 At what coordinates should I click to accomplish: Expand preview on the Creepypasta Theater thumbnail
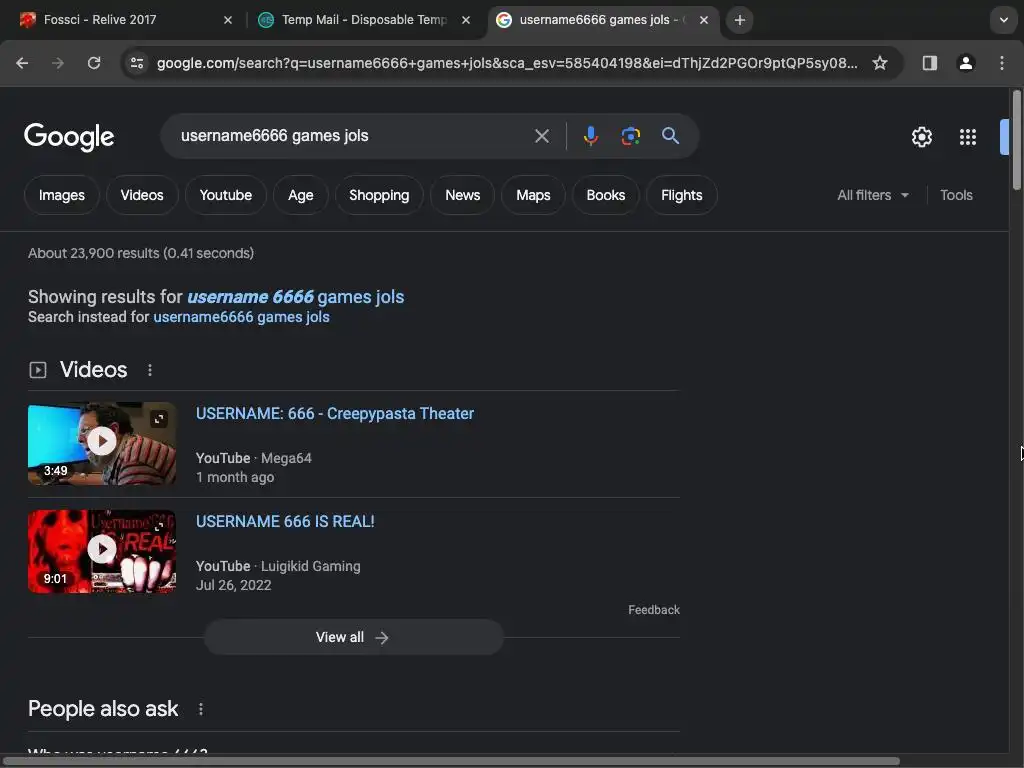pos(159,419)
